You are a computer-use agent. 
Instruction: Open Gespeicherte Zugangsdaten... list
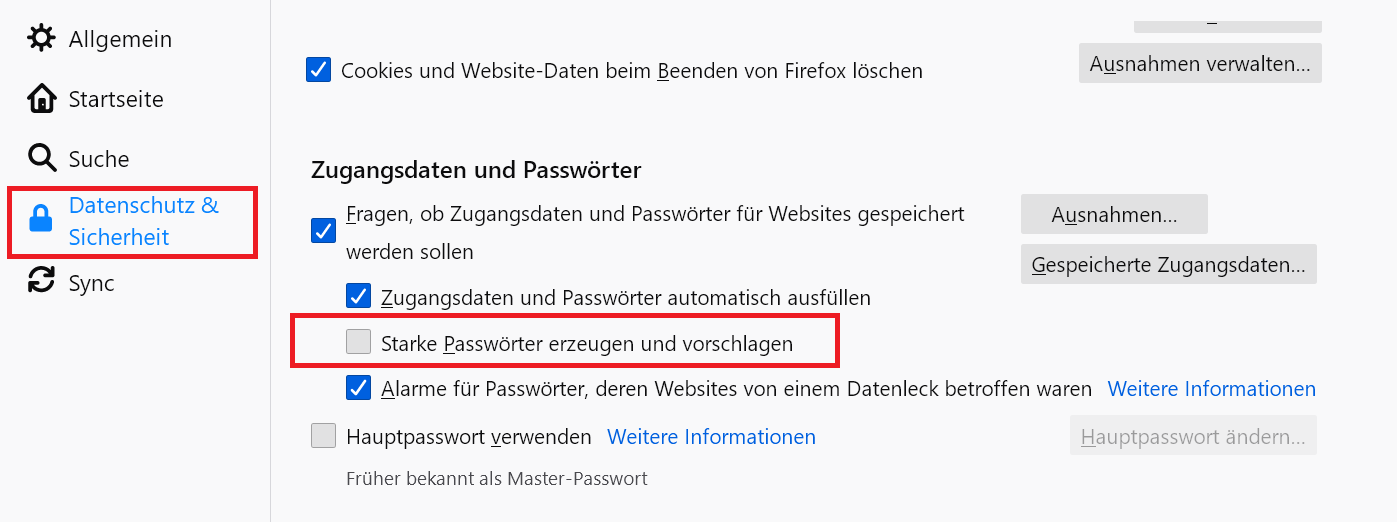(x=1168, y=265)
